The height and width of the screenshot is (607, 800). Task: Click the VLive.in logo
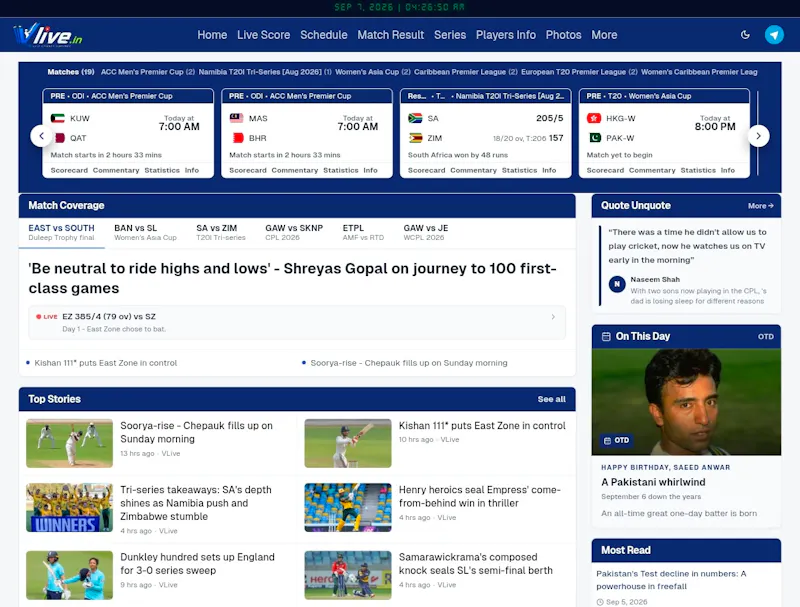point(47,35)
